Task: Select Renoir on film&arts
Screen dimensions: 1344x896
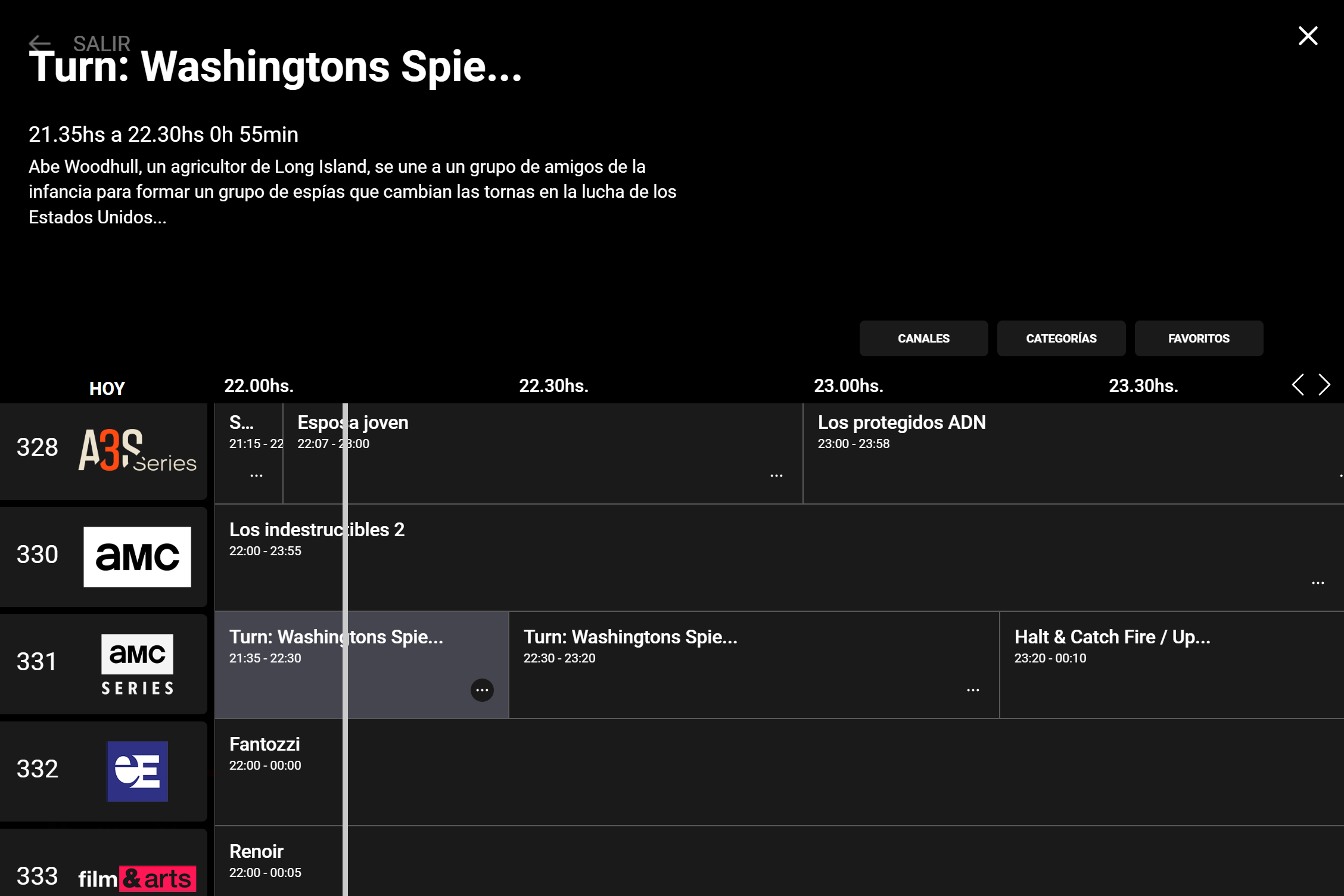Action: point(256,852)
